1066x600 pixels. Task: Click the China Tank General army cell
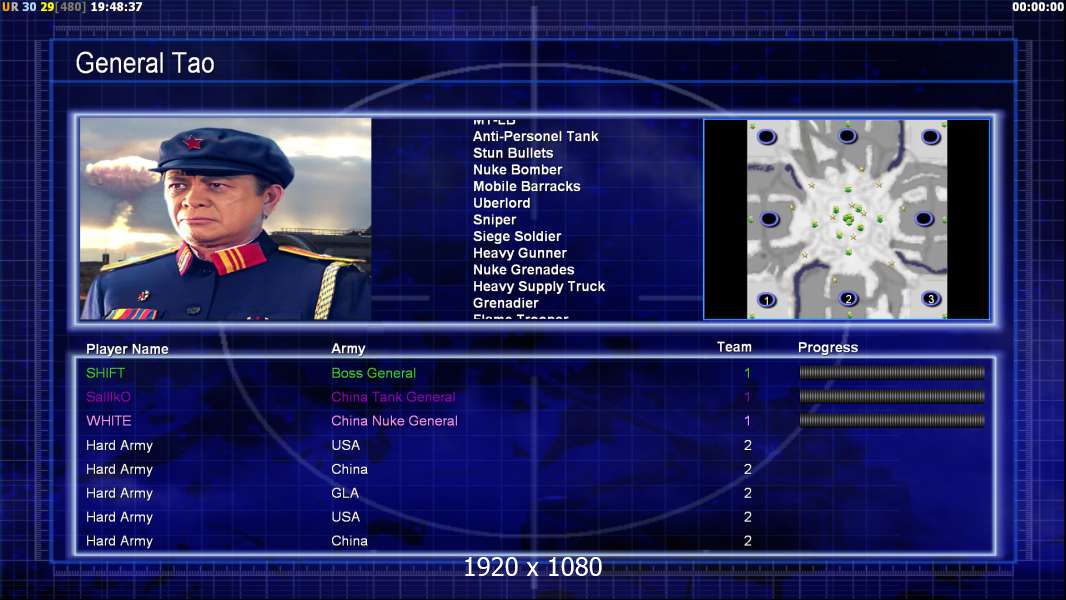click(x=393, y=397)
